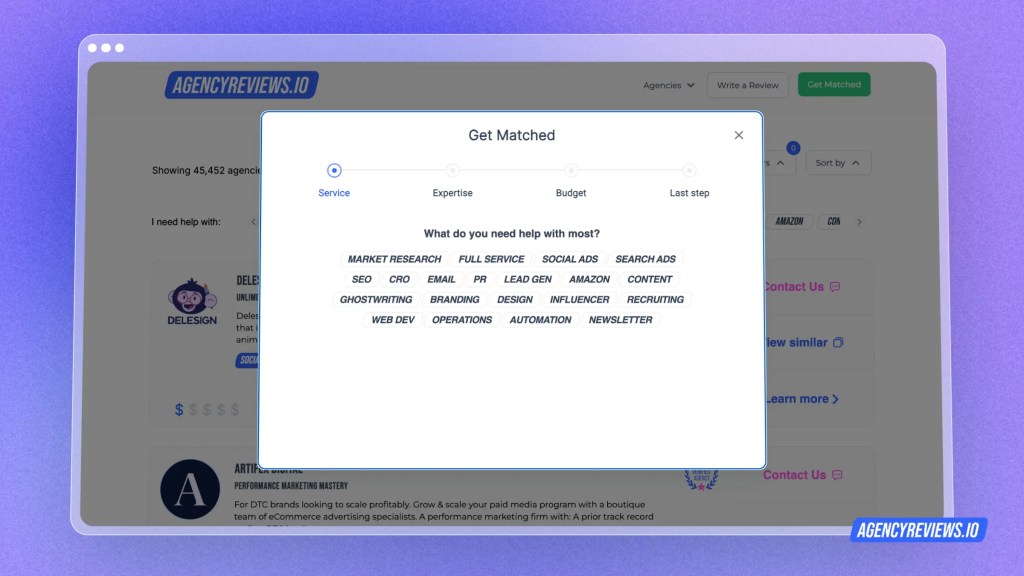Open the Agencies dropdown menu
The image size is (1024, 576).
[x=668, y=85]
